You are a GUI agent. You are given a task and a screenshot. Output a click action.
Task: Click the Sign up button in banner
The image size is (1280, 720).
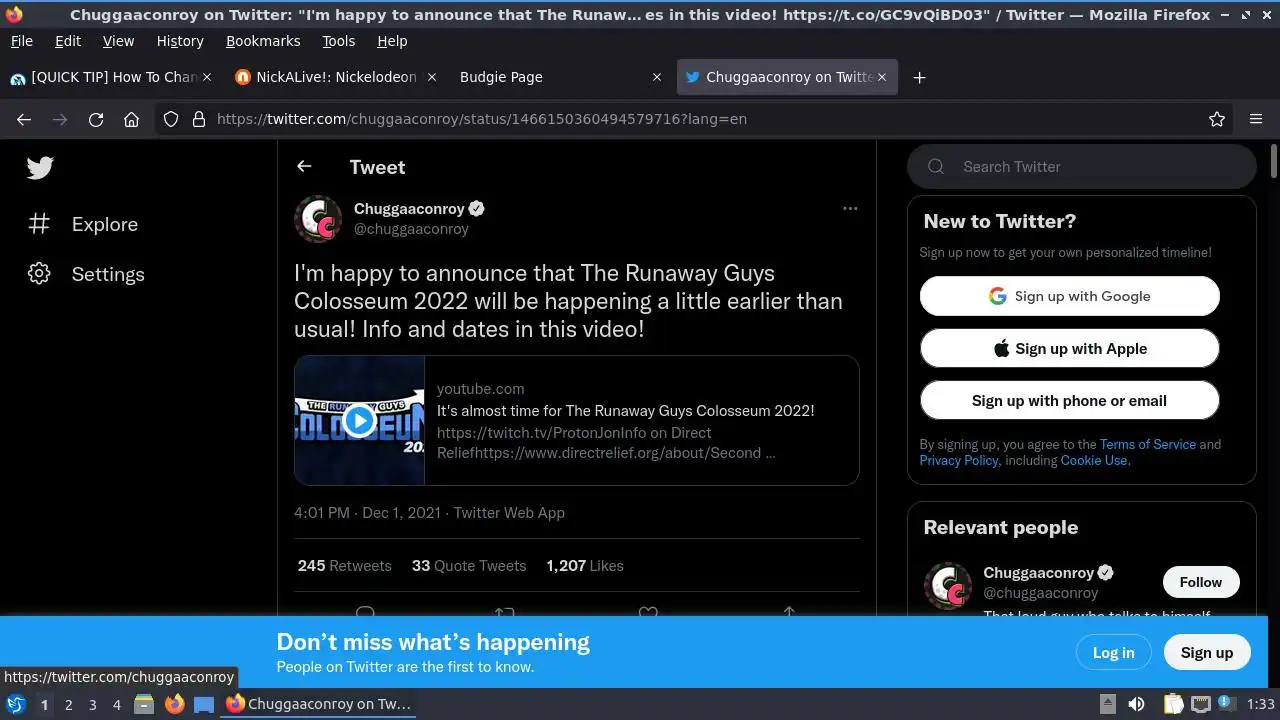pyautogui.click(x=1206, y=652)
